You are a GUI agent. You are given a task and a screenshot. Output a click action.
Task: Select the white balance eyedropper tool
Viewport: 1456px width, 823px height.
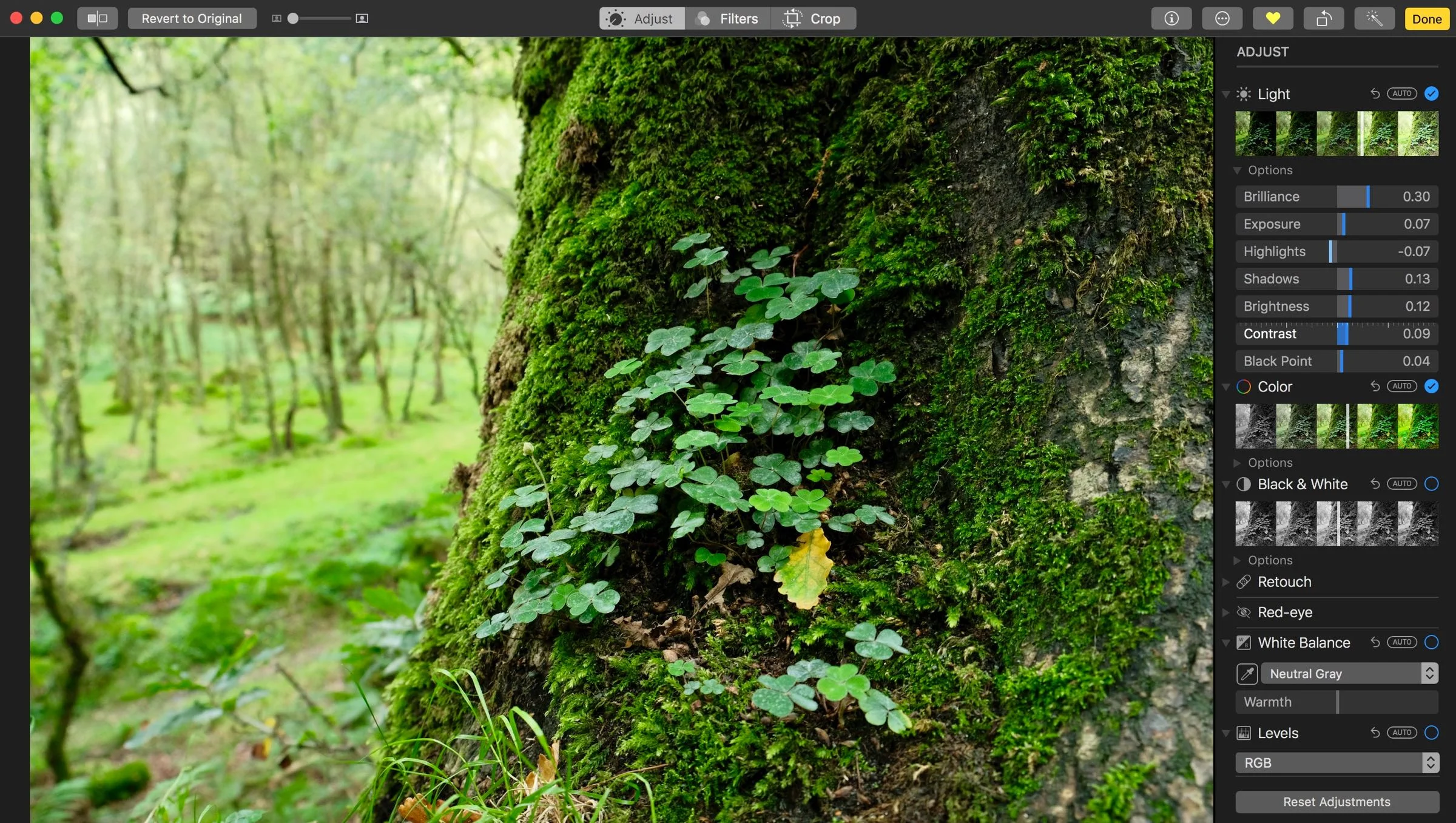coord(1247,674)
